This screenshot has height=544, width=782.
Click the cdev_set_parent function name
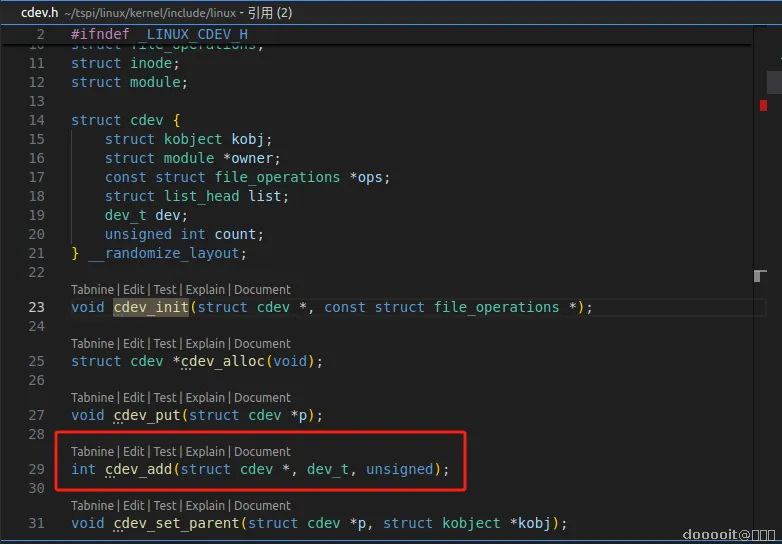click(x=177, y=523)
